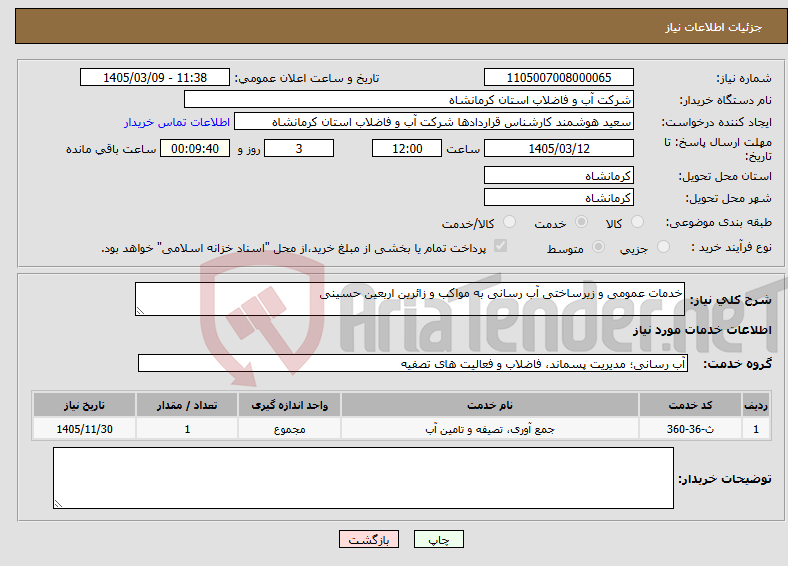Click the تعداد / مقدار column header
Viewport: 788px width, 566px height.
tap(187, 405)
